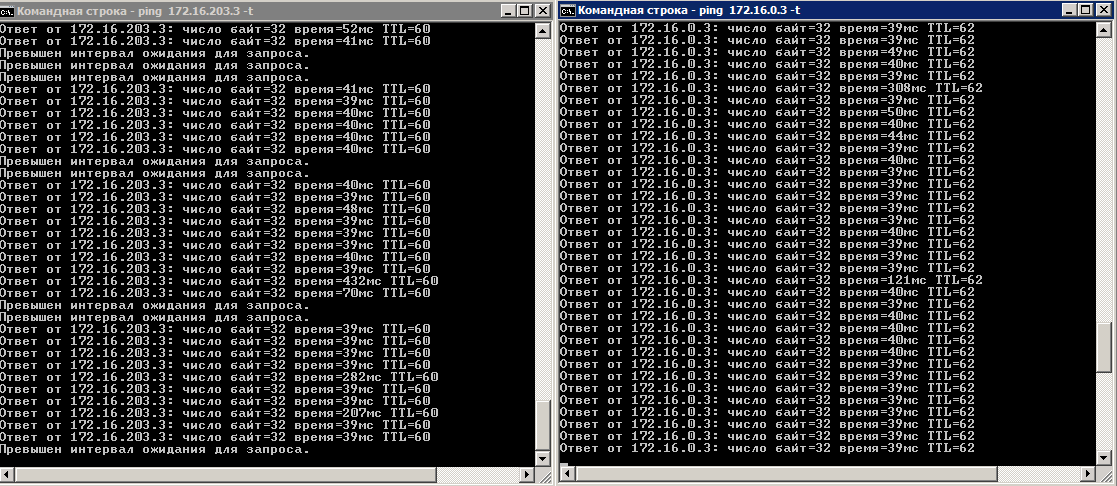Close the 172.16.0.3 ping window
The width and height of the screenshot is (1117, 486).
pyautogui.click(x=1105, y=11)
